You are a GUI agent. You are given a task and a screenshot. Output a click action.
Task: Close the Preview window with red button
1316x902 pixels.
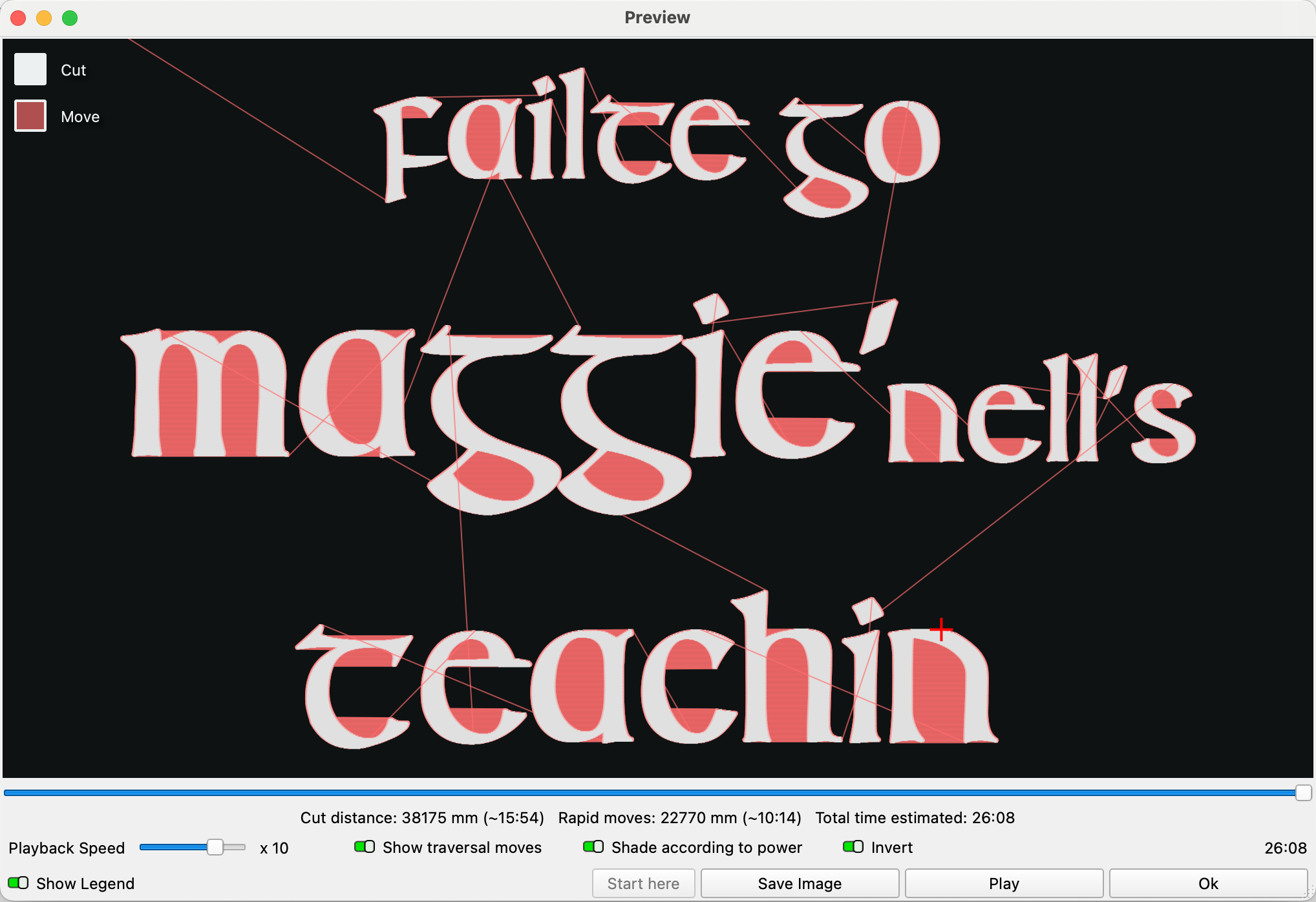(18, 18)
